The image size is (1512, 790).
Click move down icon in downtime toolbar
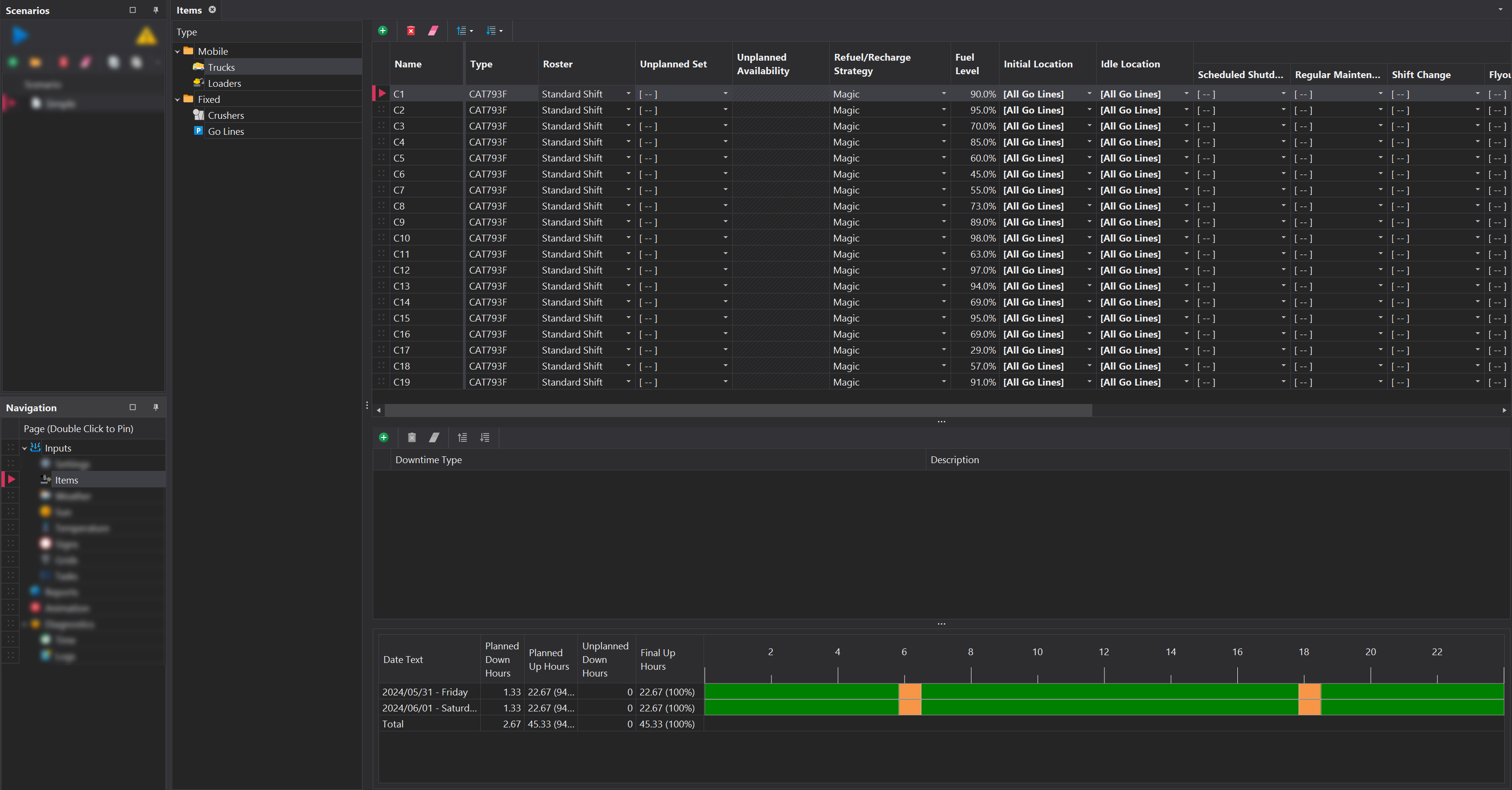click(485, 437)
